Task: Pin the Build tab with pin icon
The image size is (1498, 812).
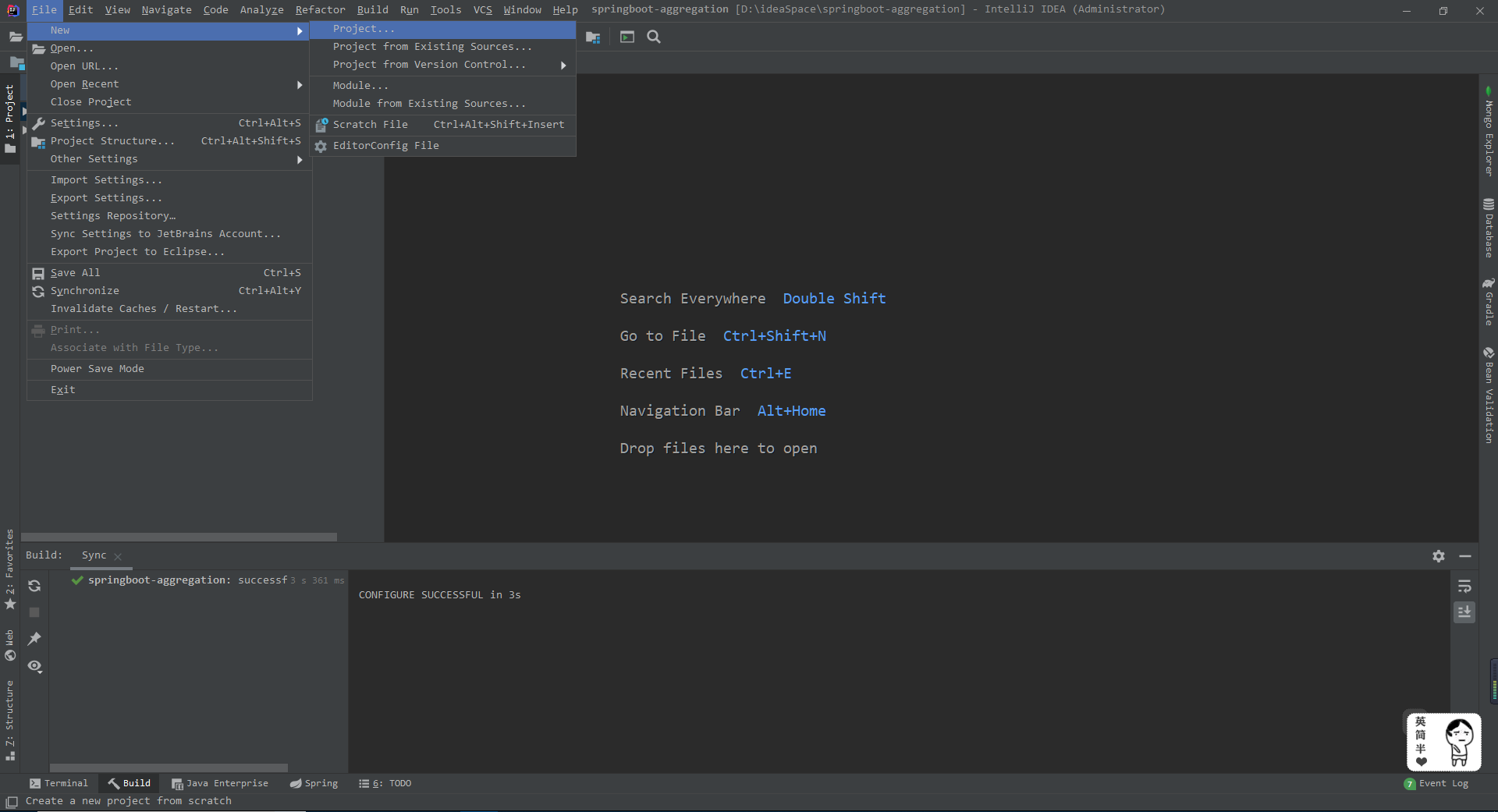Action: (34, 639)
